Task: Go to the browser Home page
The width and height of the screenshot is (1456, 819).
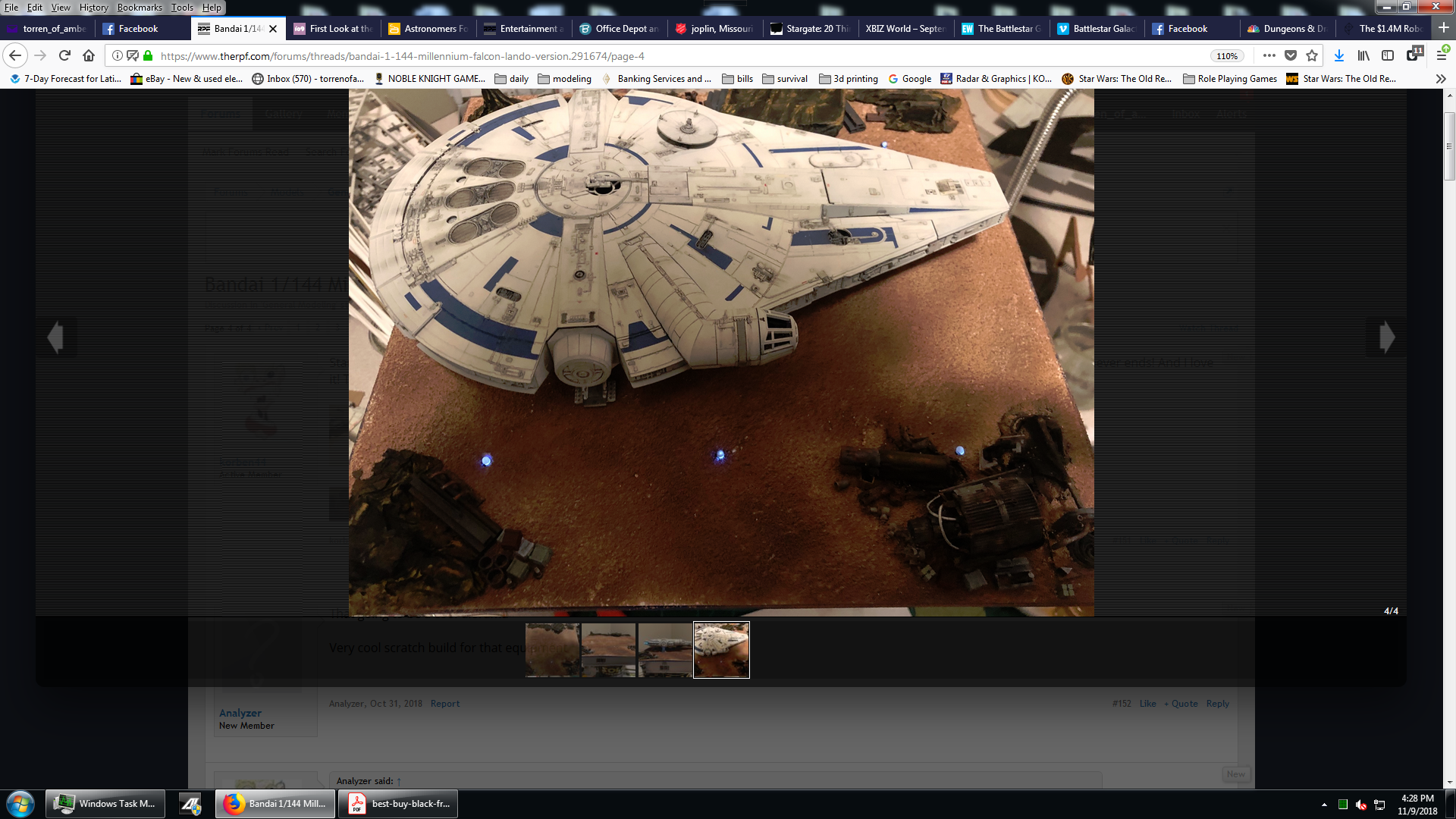Action: click(x=89, y=56)
